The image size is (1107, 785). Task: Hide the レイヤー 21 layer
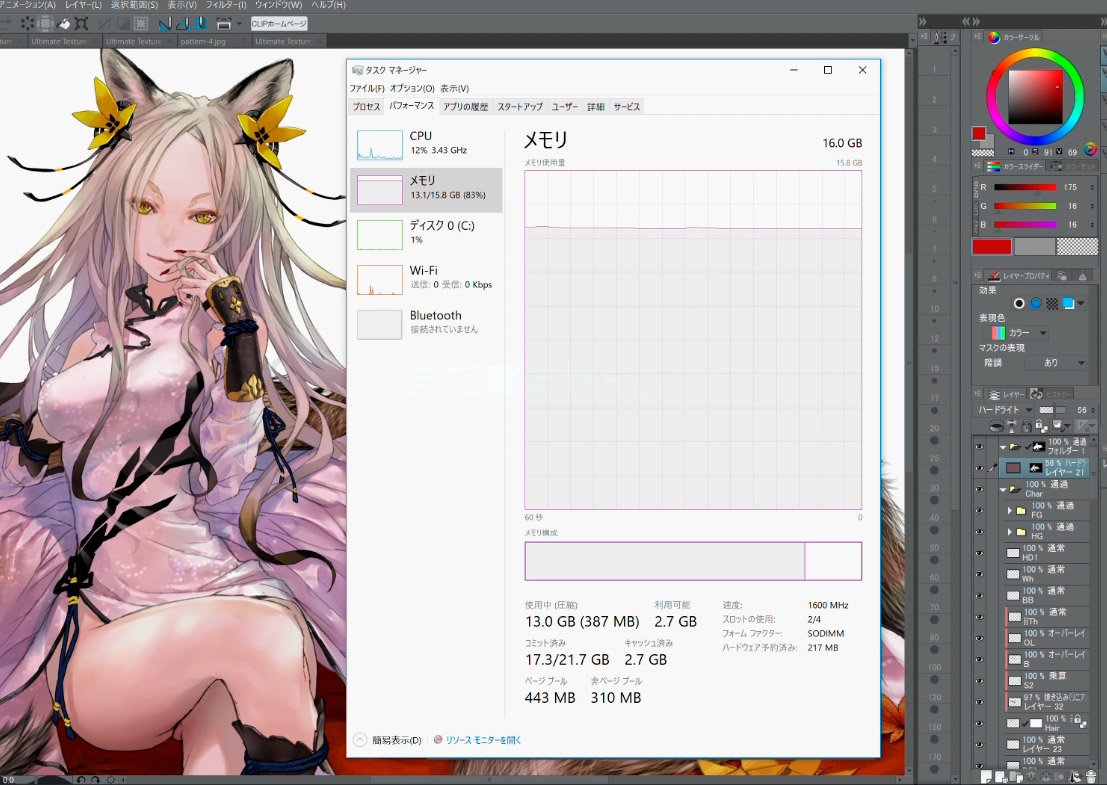979,468
